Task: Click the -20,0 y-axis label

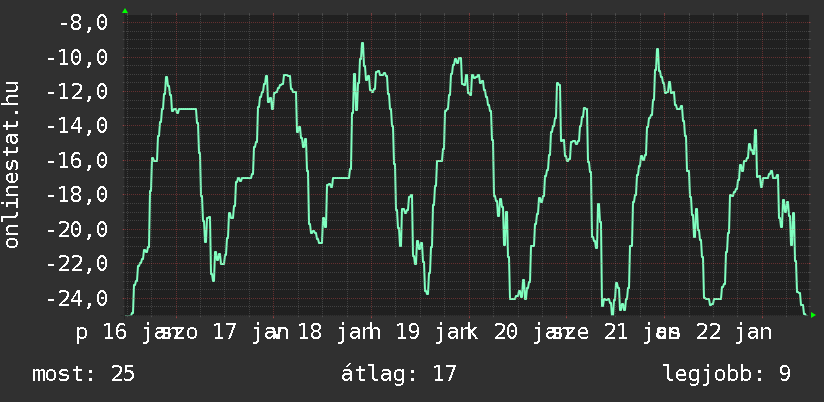Action: click(x=76, y=230)
